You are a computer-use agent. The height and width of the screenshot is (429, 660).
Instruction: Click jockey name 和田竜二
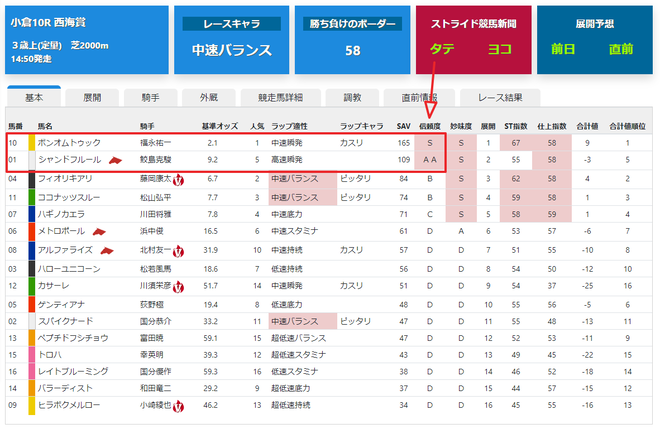click(x=155, y=388)
